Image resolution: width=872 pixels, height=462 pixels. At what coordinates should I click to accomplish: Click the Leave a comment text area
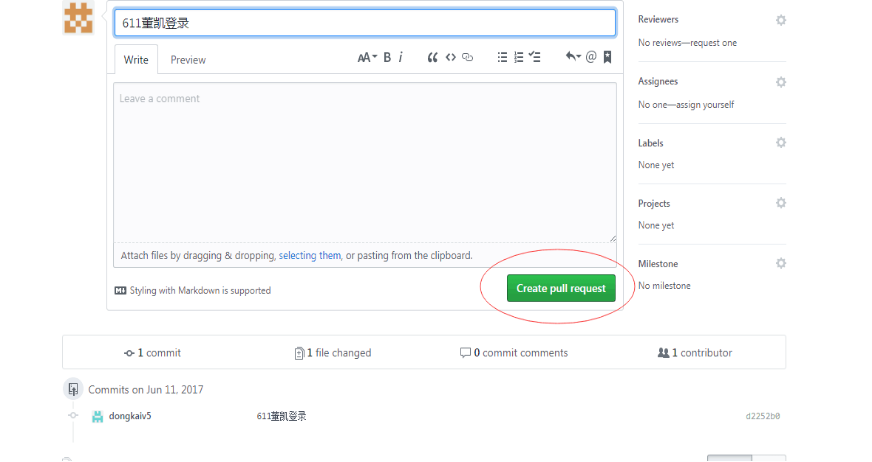[x=365, y=162]
